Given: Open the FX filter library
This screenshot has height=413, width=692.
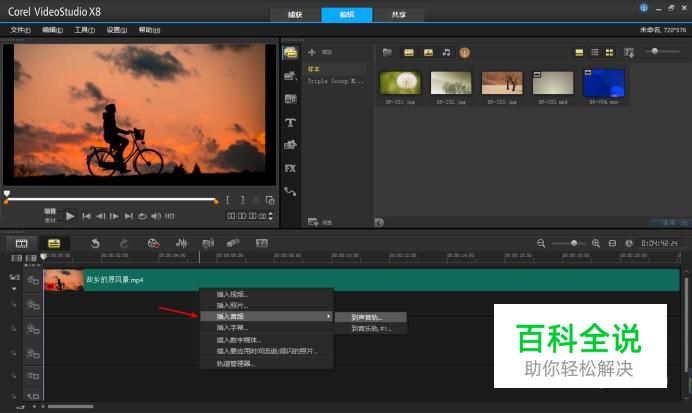Looking at the screenshot, I should tap(290, 168).
